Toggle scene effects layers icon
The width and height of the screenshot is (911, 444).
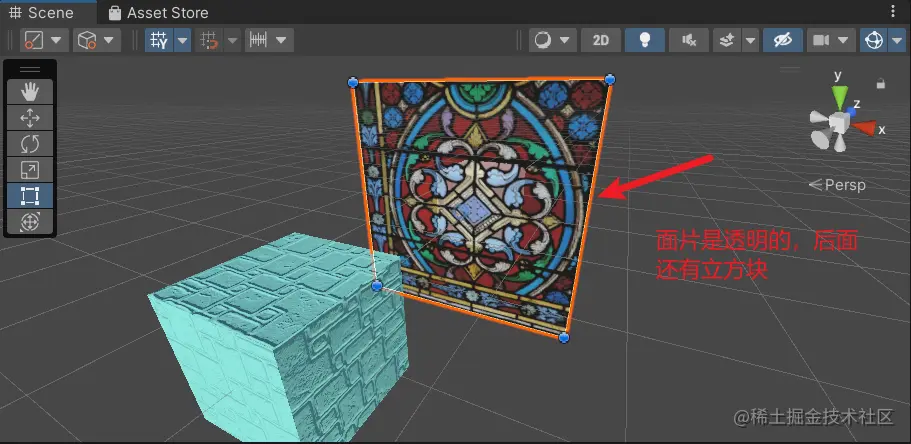coord(727,40)
